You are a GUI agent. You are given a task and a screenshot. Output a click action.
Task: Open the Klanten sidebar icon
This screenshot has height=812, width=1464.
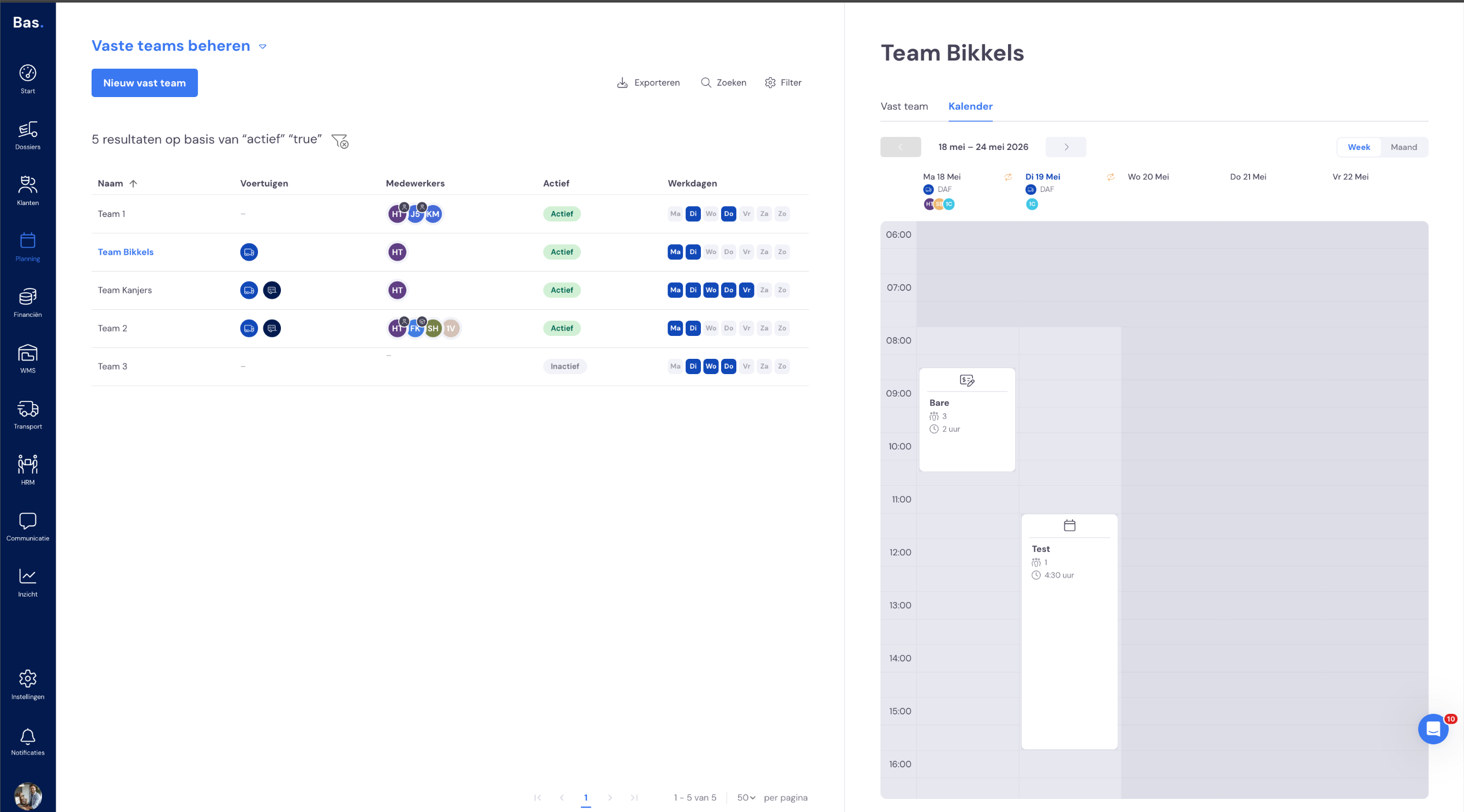point(27,191)
